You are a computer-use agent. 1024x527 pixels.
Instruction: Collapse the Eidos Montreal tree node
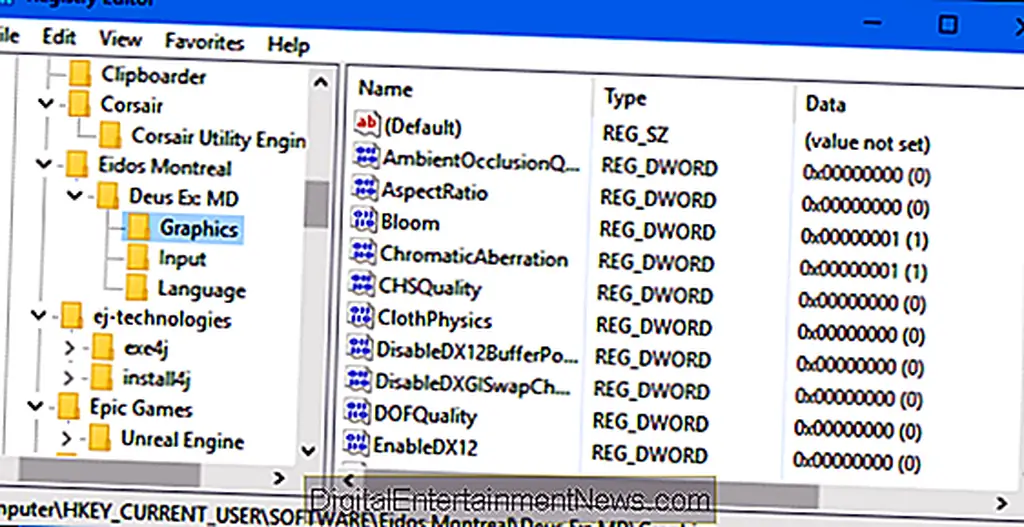(x=43, y=166)
